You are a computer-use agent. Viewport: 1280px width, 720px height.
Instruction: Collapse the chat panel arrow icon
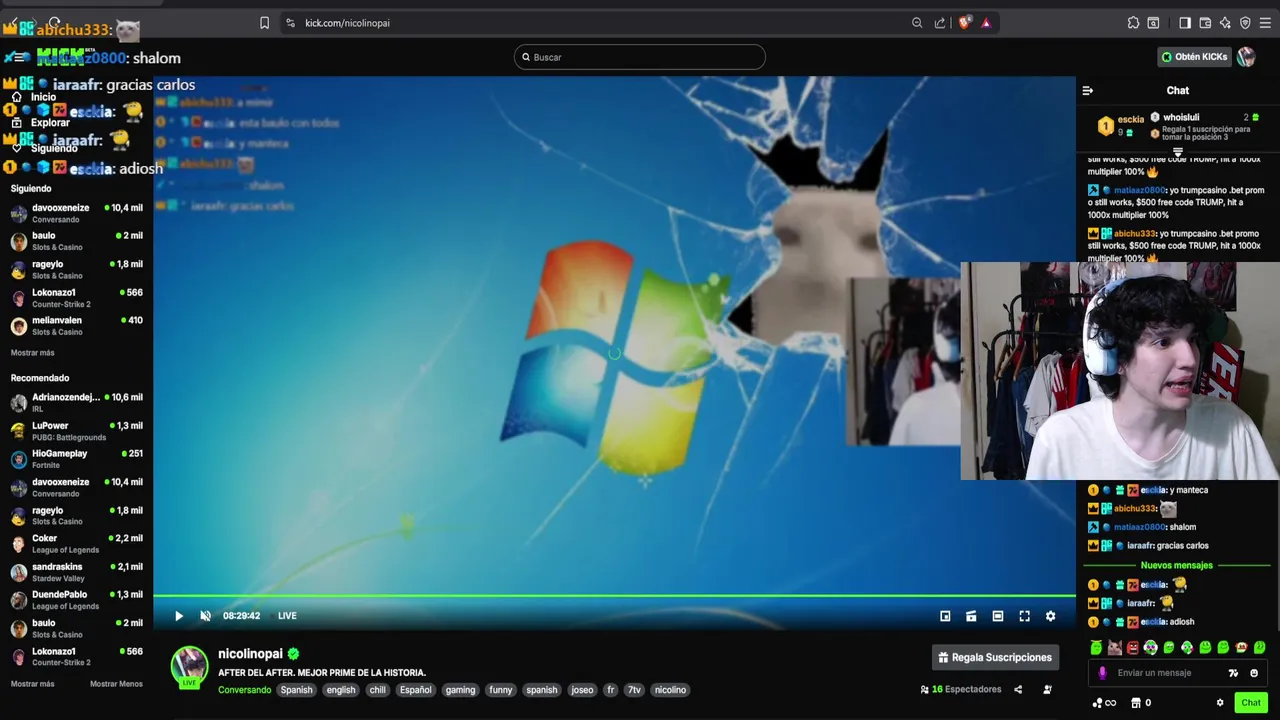click(1088, 91)
